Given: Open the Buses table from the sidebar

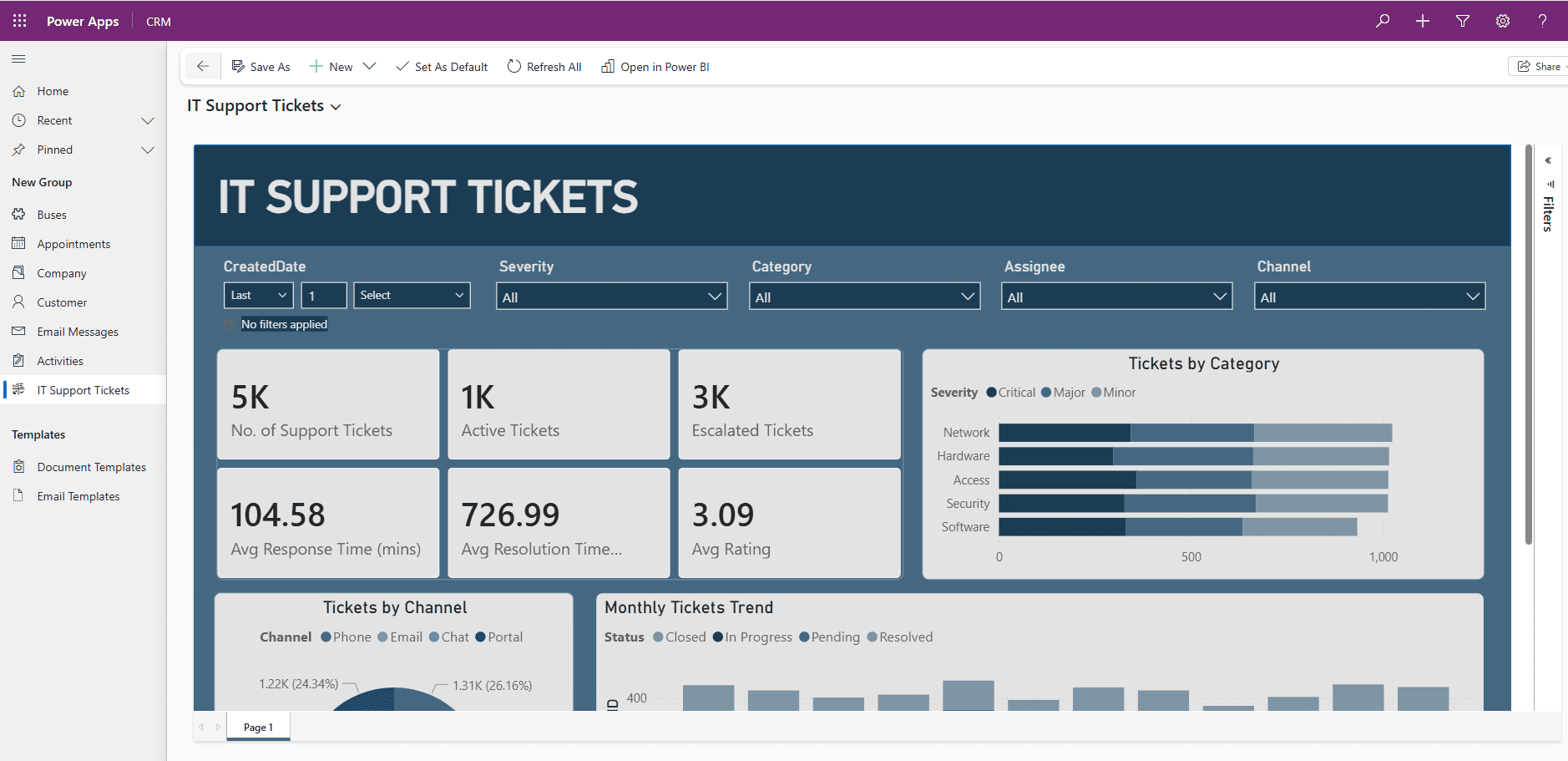Looking at the screenshot, I should pos(51,214).
